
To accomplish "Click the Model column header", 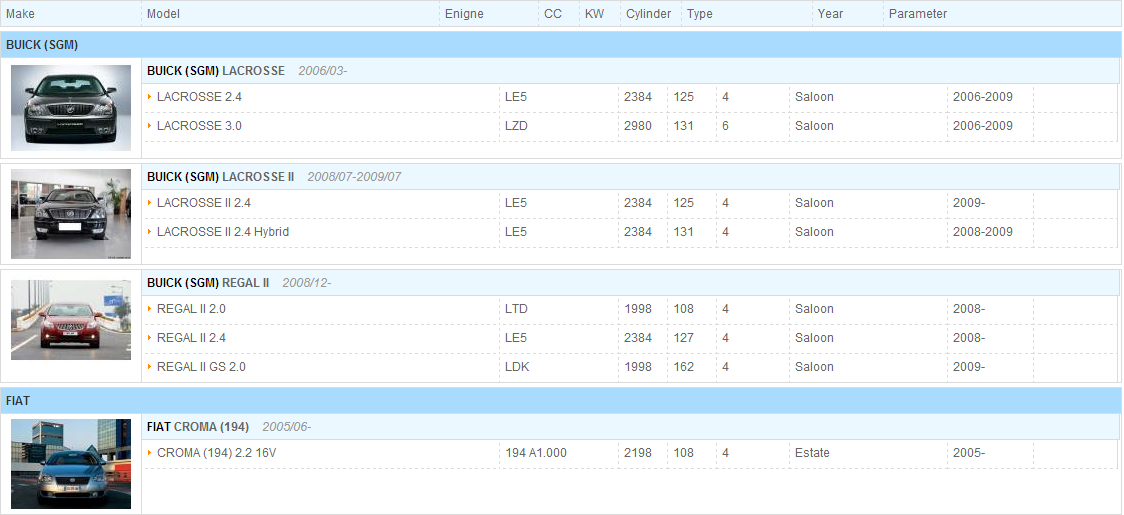I will [163, 14].
